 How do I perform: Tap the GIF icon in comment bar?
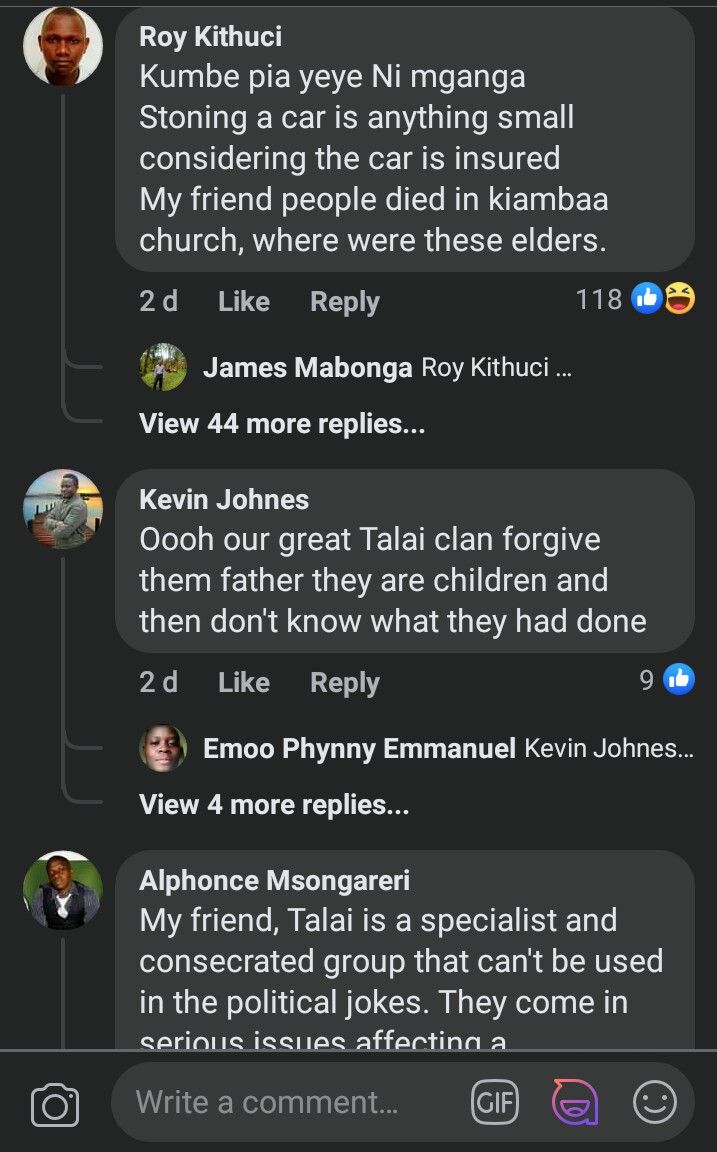click(x=494, y=1103)
